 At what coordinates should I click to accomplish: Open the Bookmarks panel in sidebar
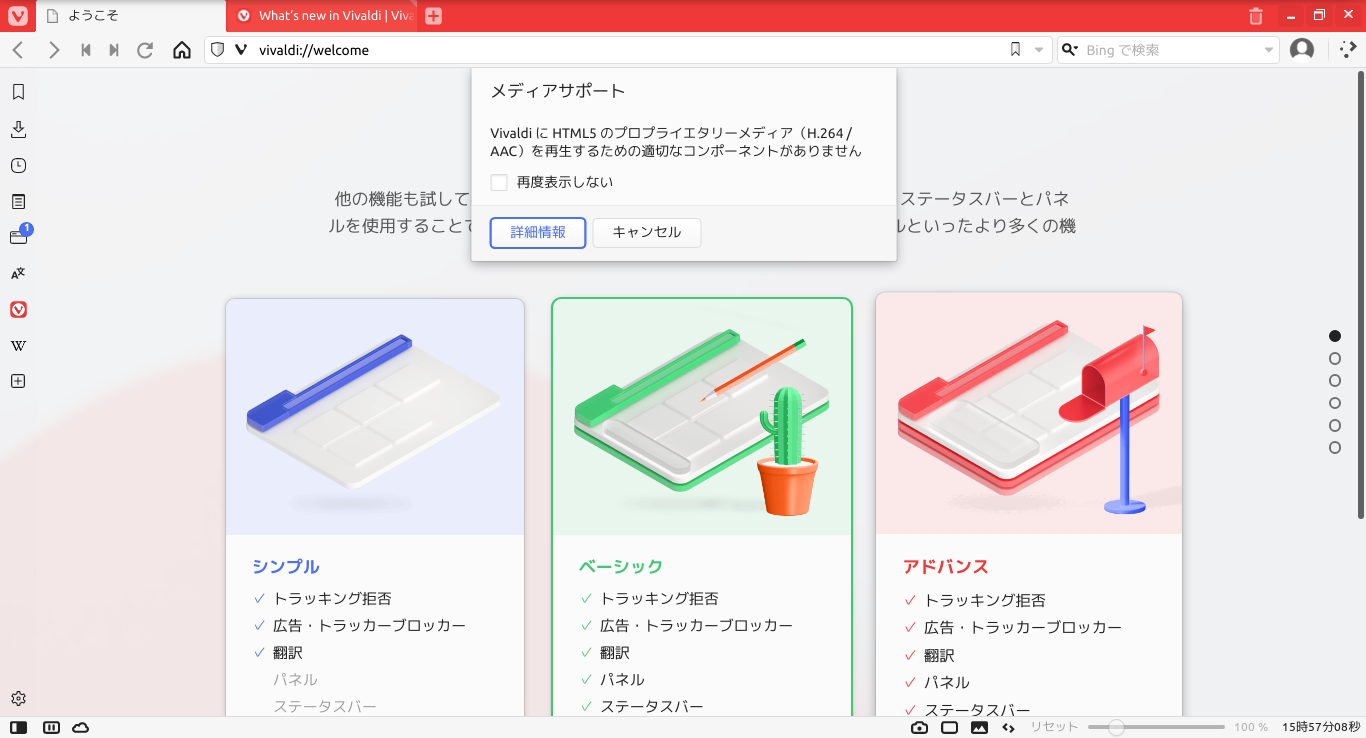point(18,92)
